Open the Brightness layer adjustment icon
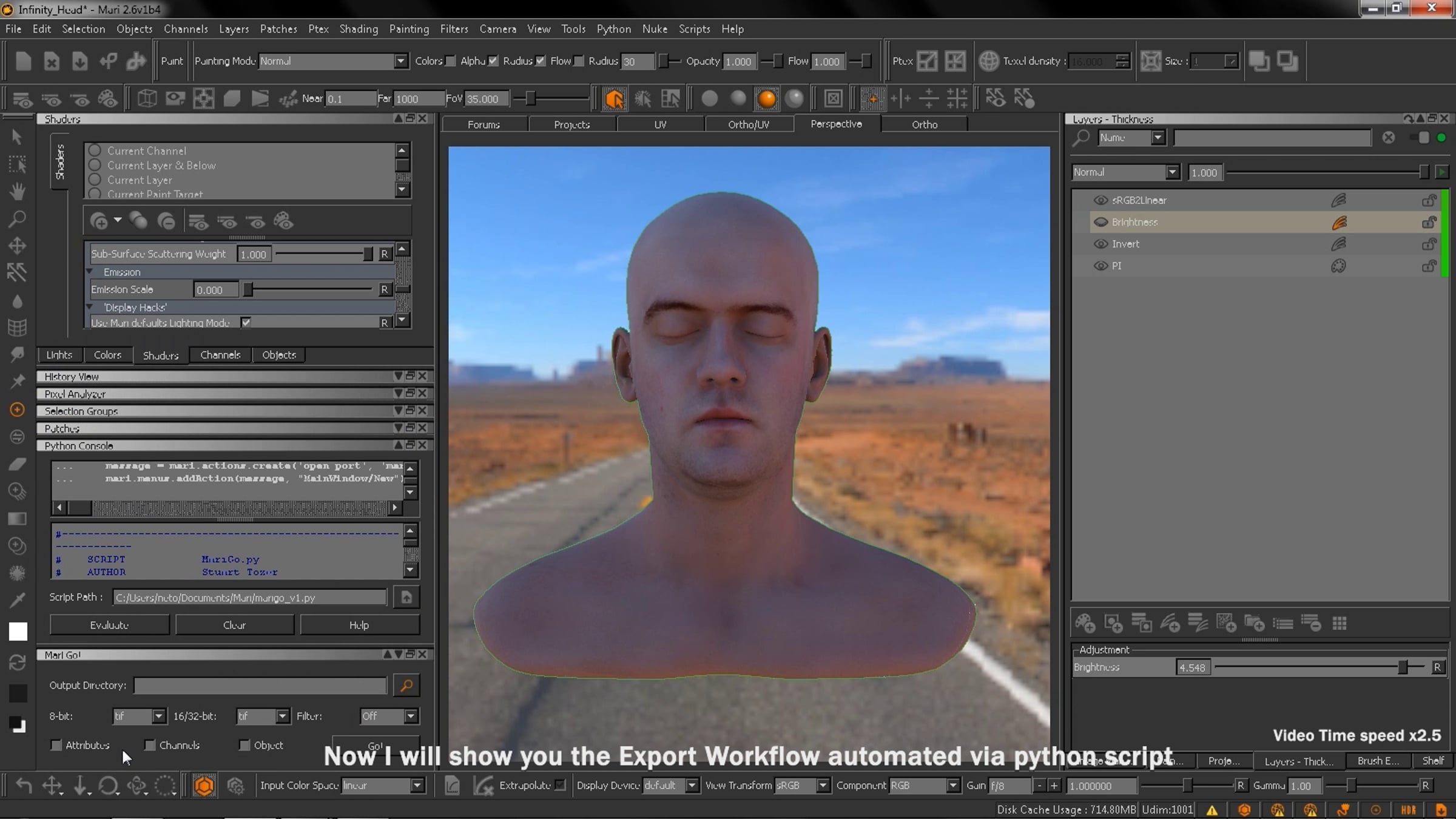 tap(1339, 222)
